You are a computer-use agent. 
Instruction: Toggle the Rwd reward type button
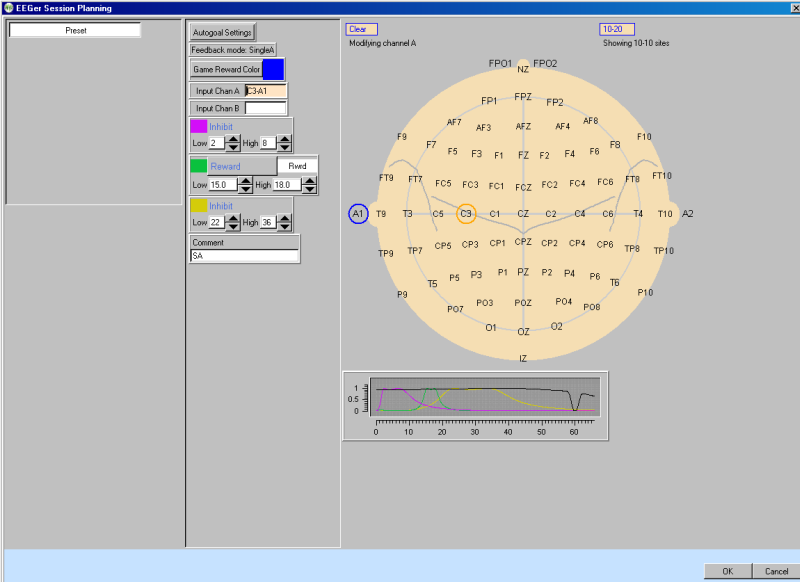tap(297, 166)
